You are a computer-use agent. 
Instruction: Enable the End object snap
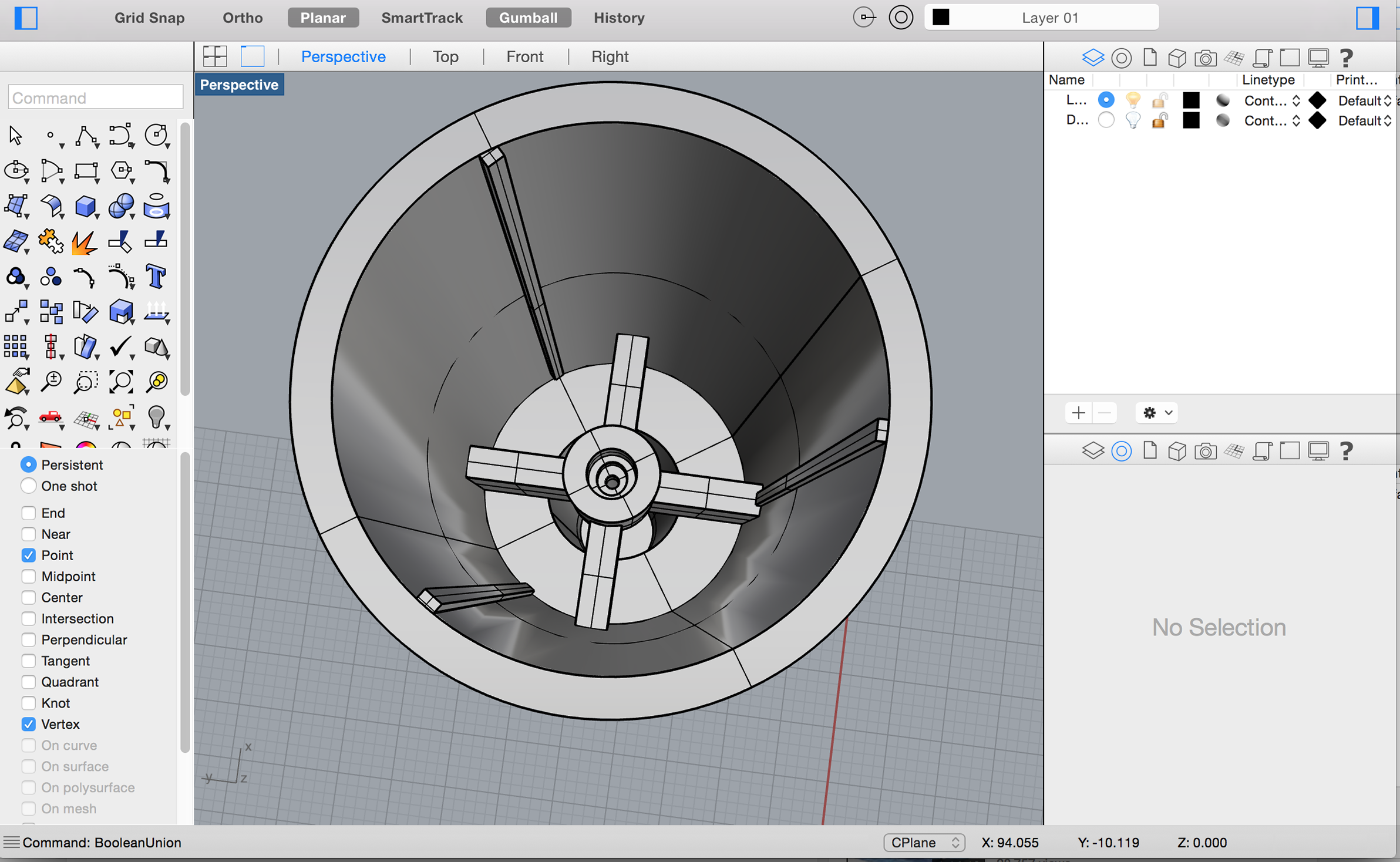pyautogui.click(x=28, y=513)
